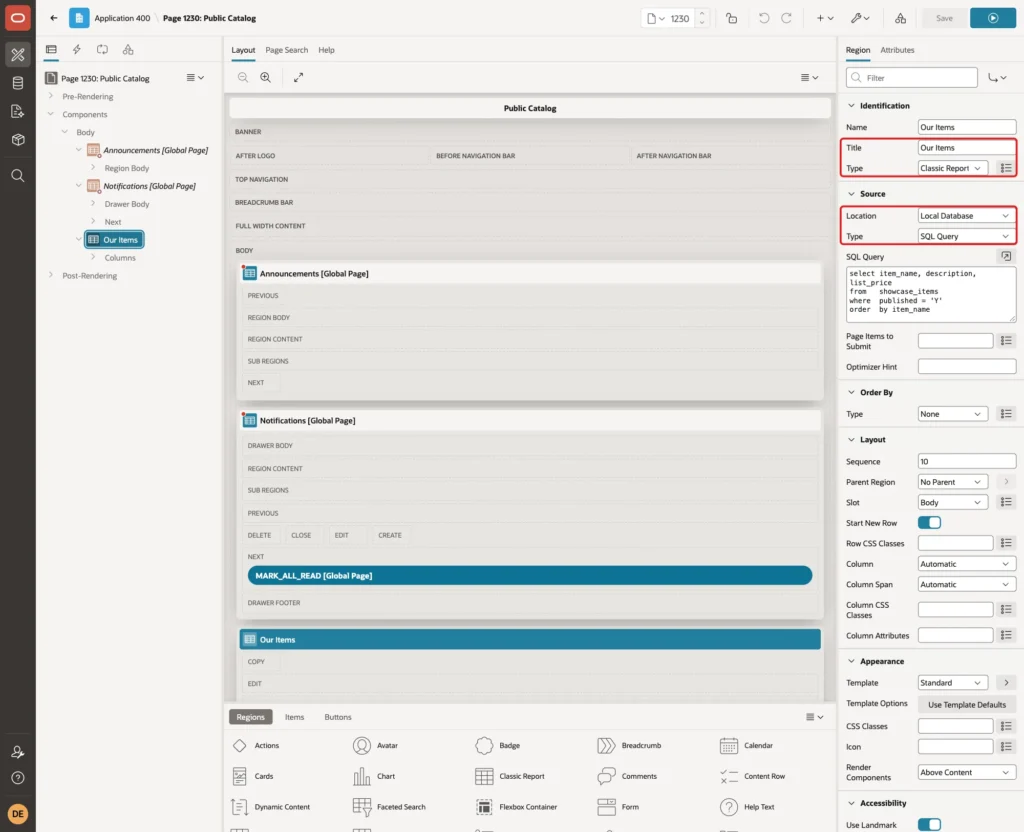Toggle the Use Landmark switch
Screen dimensions: 1024x832
click(x=929, y=825)
